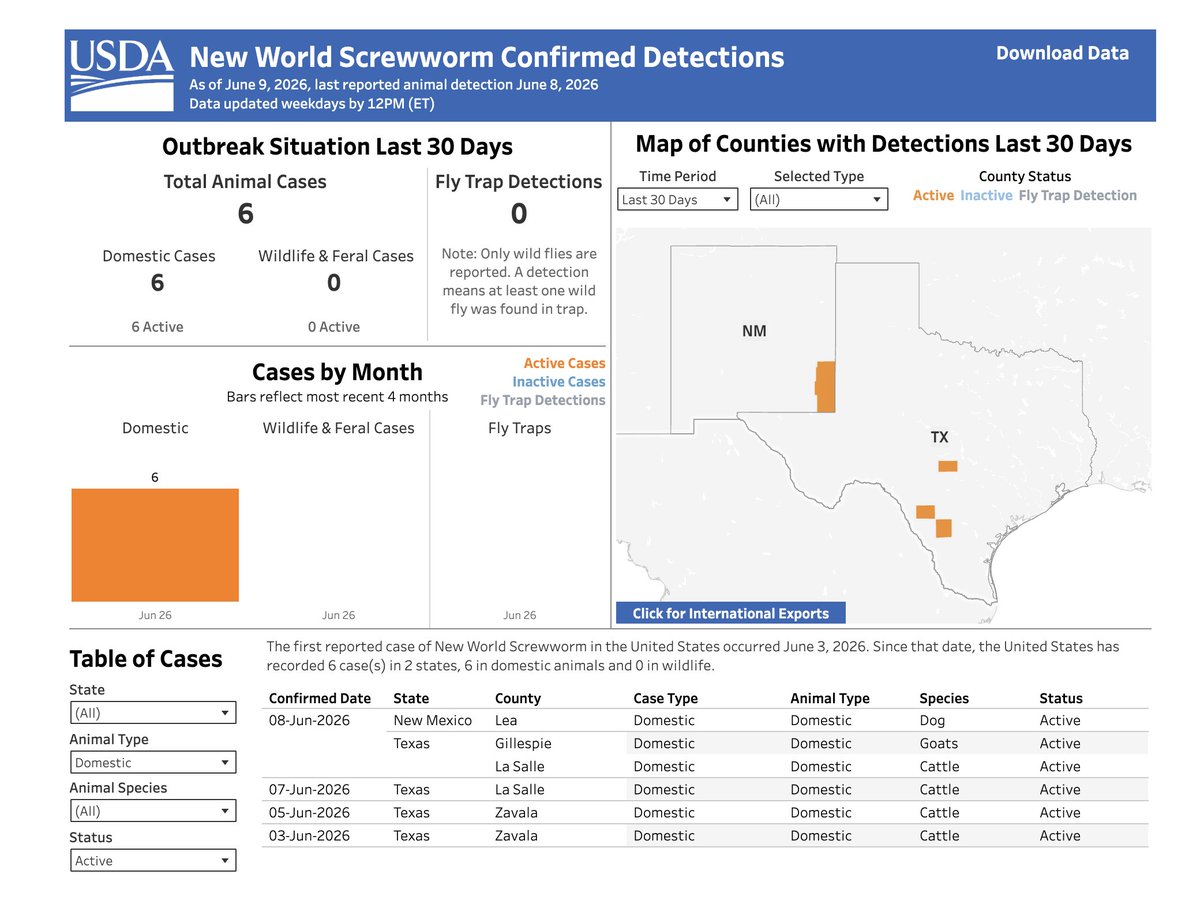1200x908 pixels.
Task: Click the County column header
Action: 518,698
